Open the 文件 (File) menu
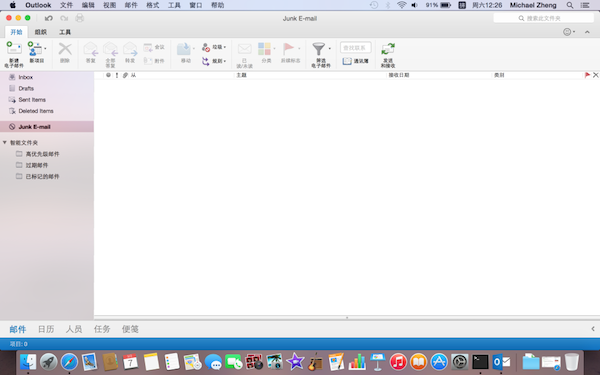This screenshot has width=600, height=375. (66, 5)
